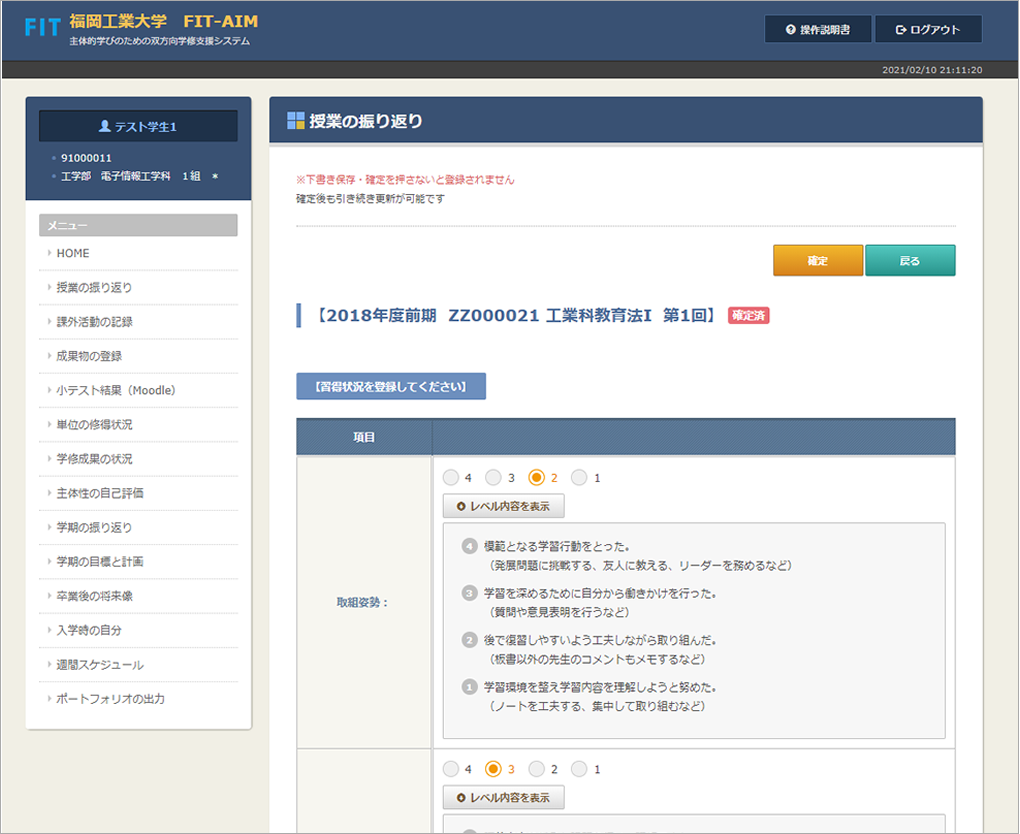The width and height of the screenshot is (1020, 834).
Task: Click the FIT university logo
Action: point(43,28)
